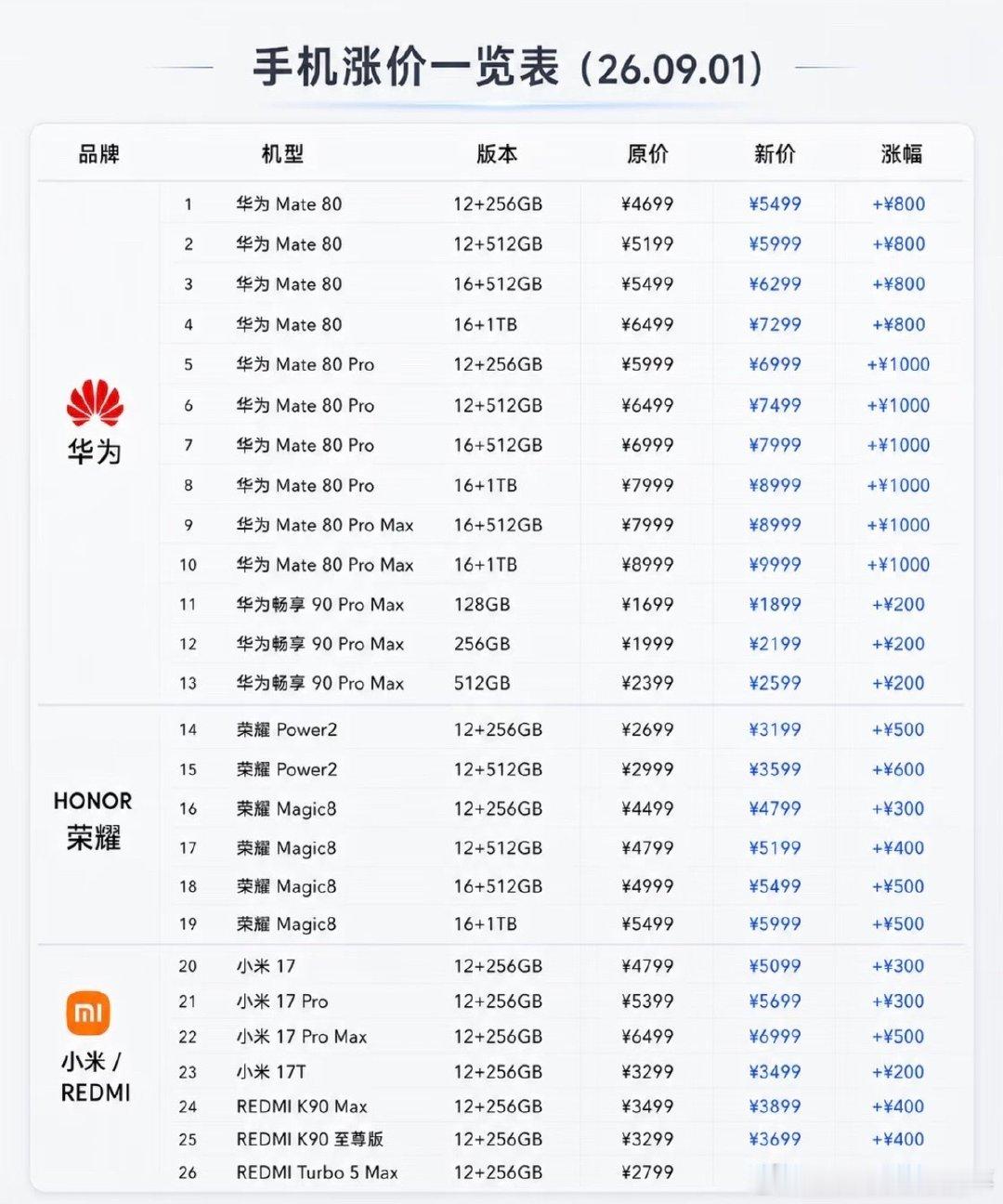Image resolution: width=1003 pixels, height=1204 pixels.
Task: Click the 256GB version in row 12
Action: [x=482, y=644]
